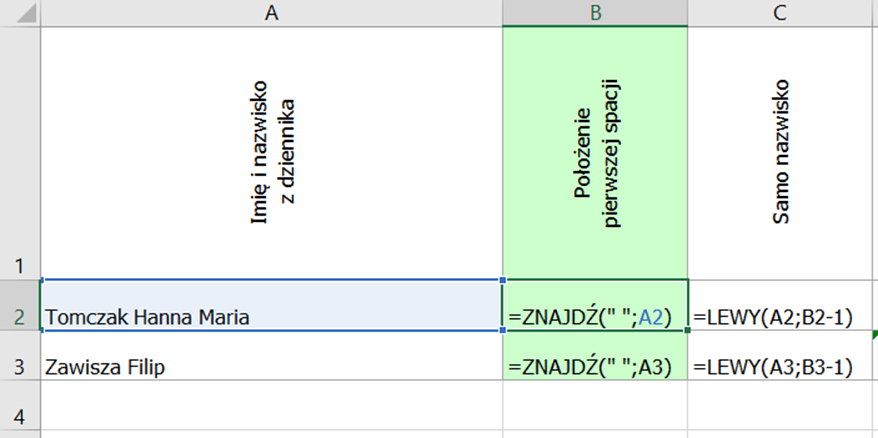Select column B by its header
This screenshot has width=878, height=438.
595,13
